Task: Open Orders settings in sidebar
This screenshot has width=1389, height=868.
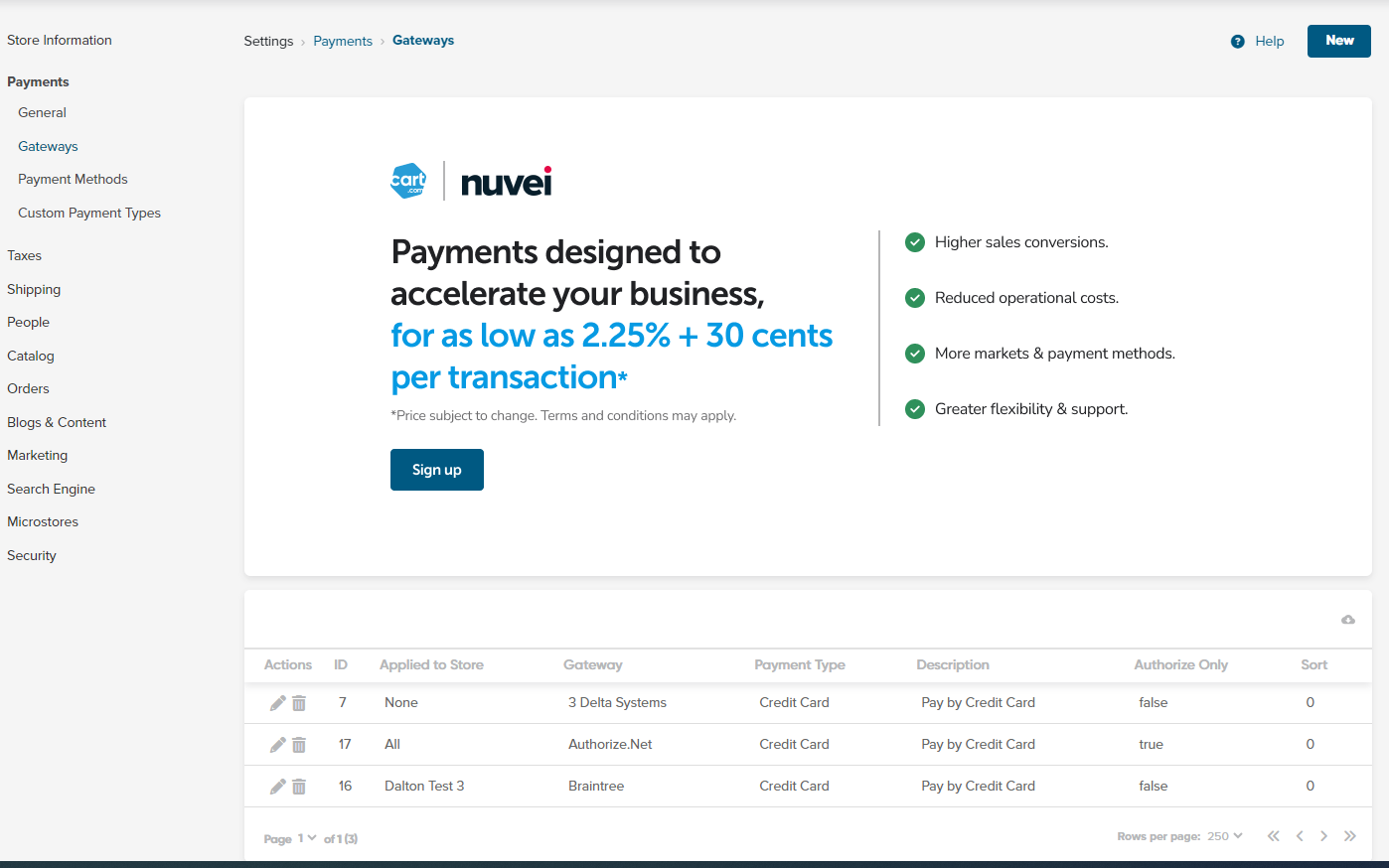Action: (28, 389)
